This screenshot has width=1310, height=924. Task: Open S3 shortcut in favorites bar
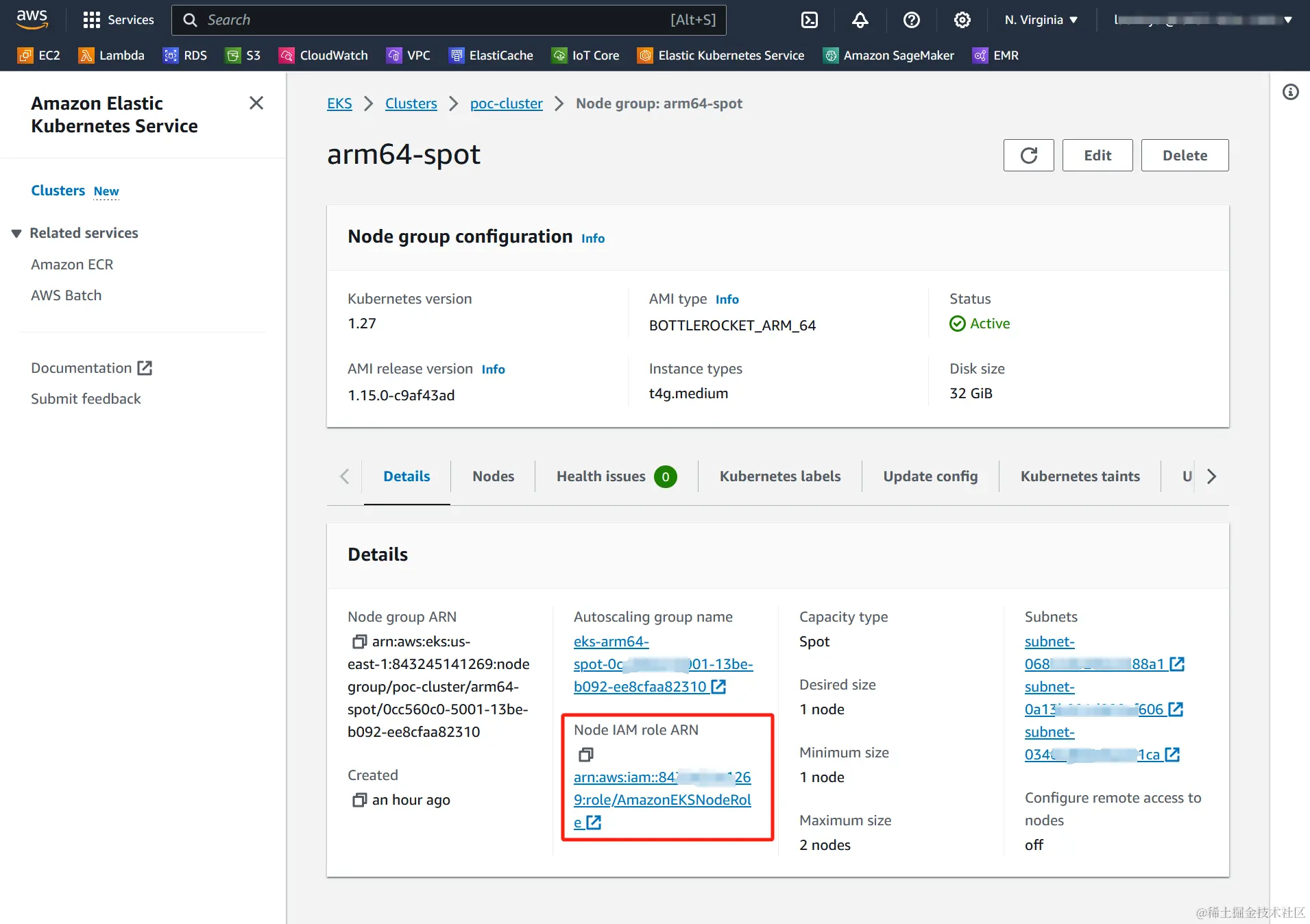coord(243,56)
